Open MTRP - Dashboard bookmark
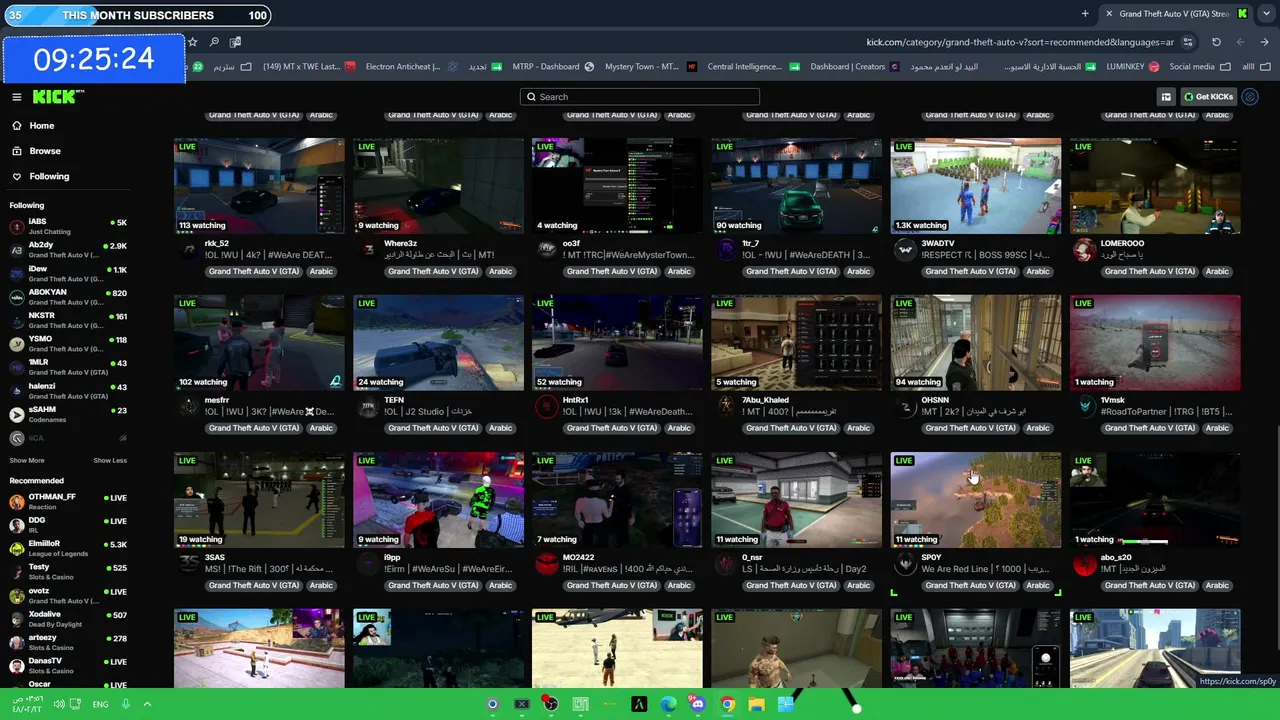This screenshot has height=720, width=1280. [x=554, y=67]
